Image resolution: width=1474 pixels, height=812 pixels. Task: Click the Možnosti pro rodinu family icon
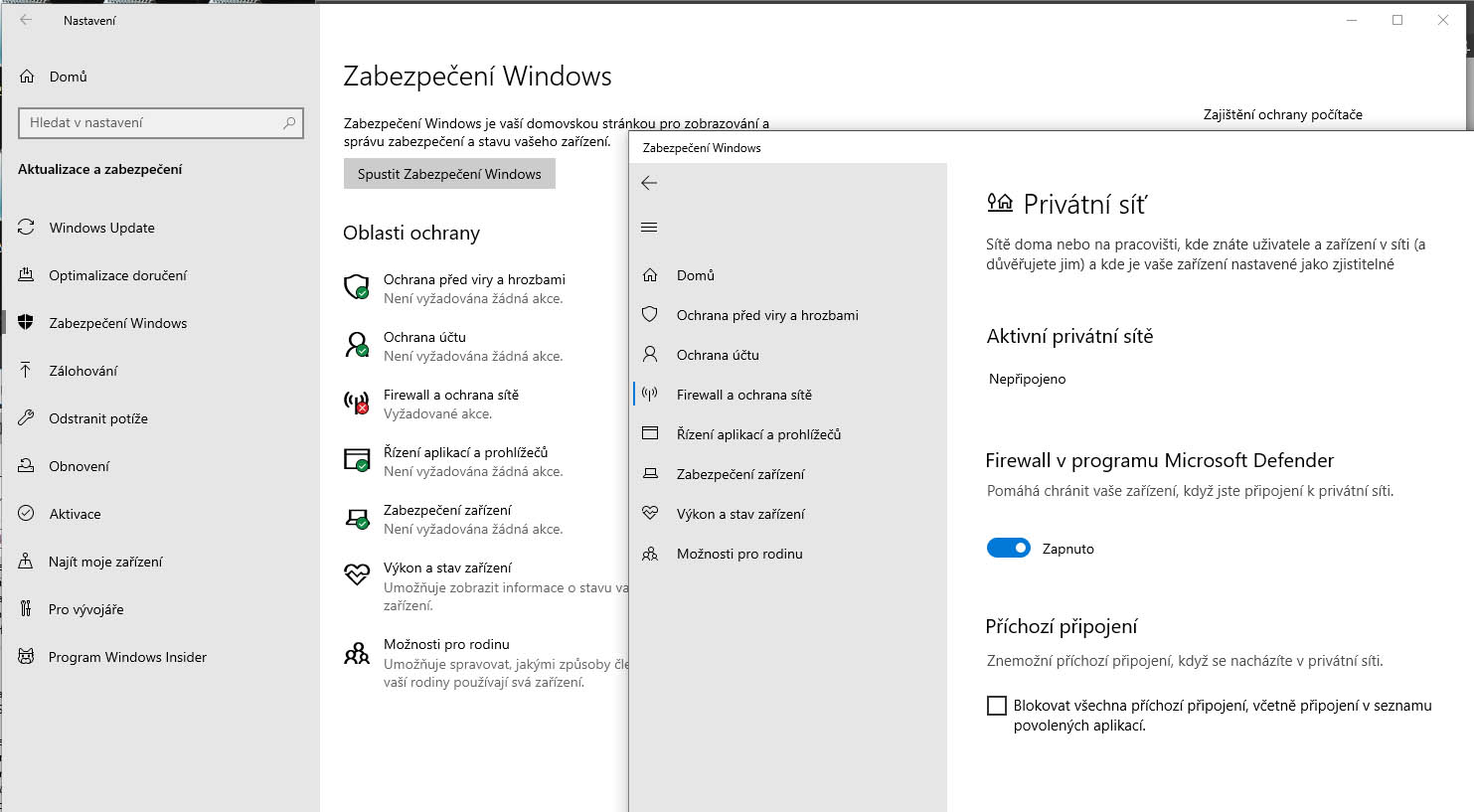pos(356,653)
